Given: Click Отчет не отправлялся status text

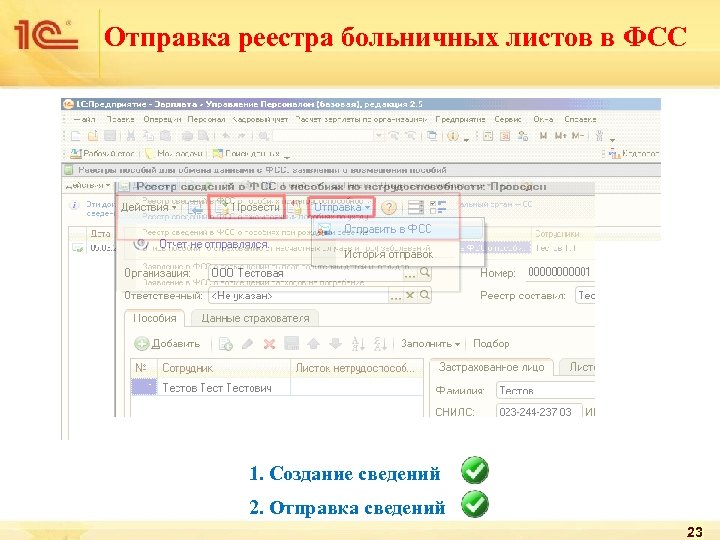Looking at the screenshot, I should (x=214, y=244).
